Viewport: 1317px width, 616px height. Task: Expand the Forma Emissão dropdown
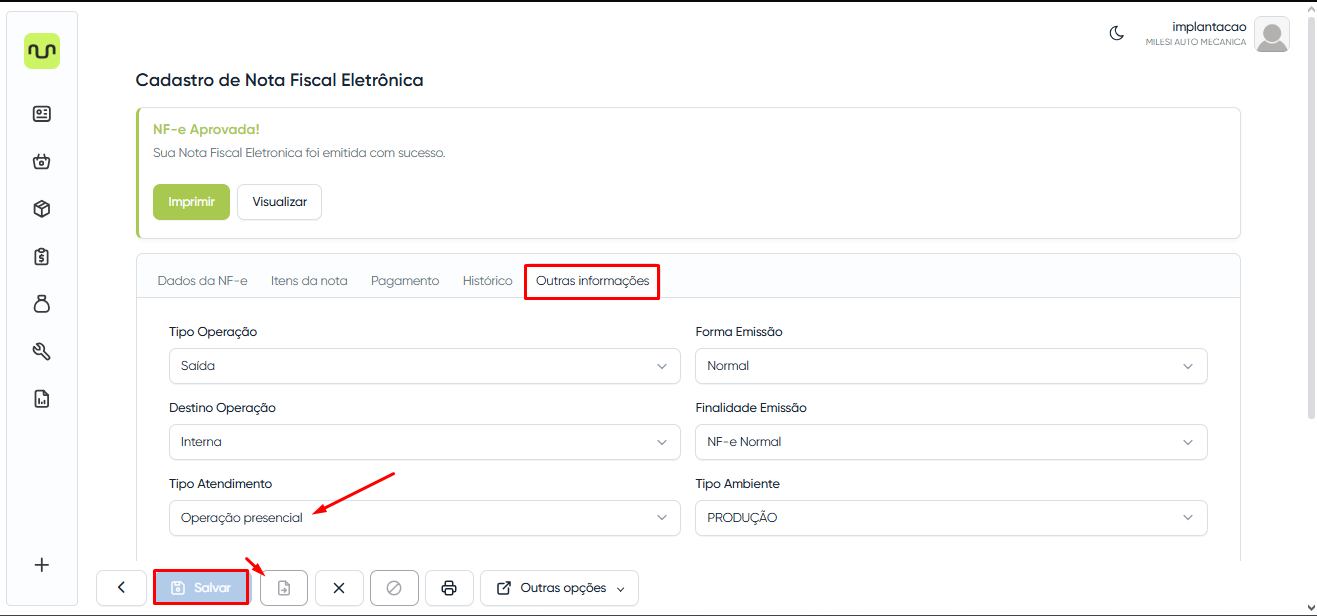pos(950,366)
